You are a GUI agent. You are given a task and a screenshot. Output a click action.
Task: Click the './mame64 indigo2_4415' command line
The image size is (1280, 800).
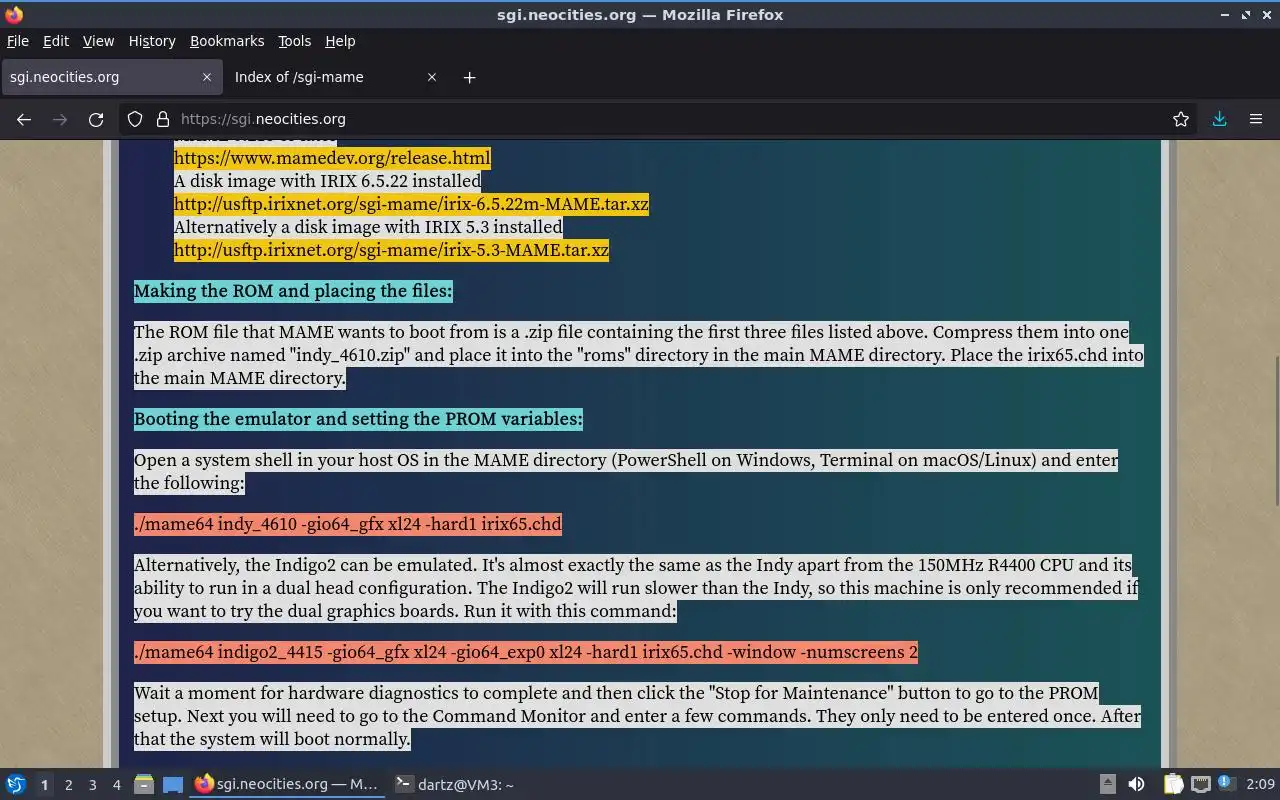coord(526,652)
